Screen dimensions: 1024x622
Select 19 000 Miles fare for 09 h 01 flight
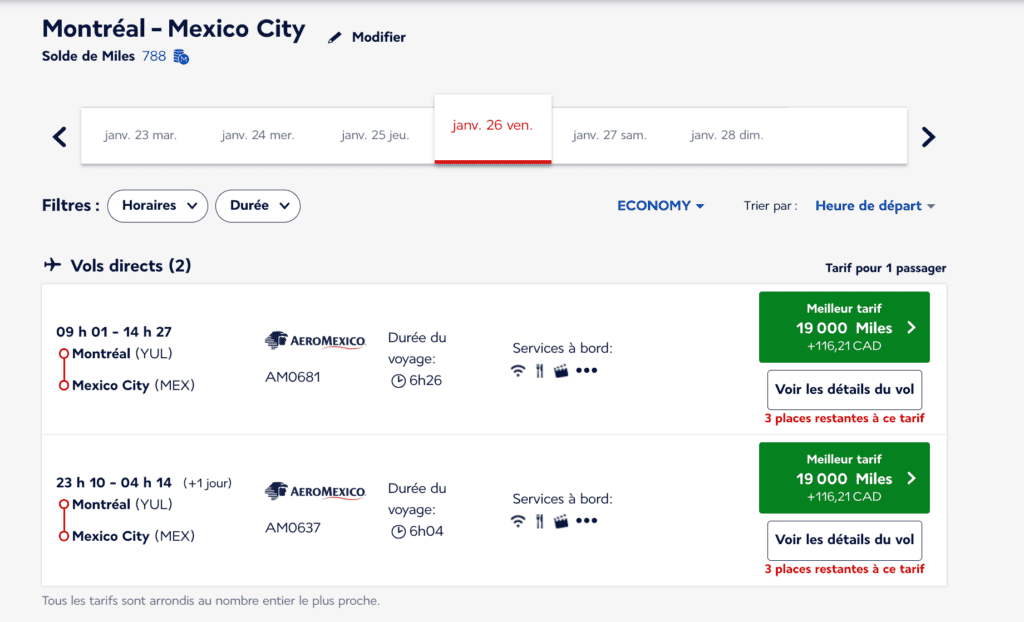coord(844,327)
